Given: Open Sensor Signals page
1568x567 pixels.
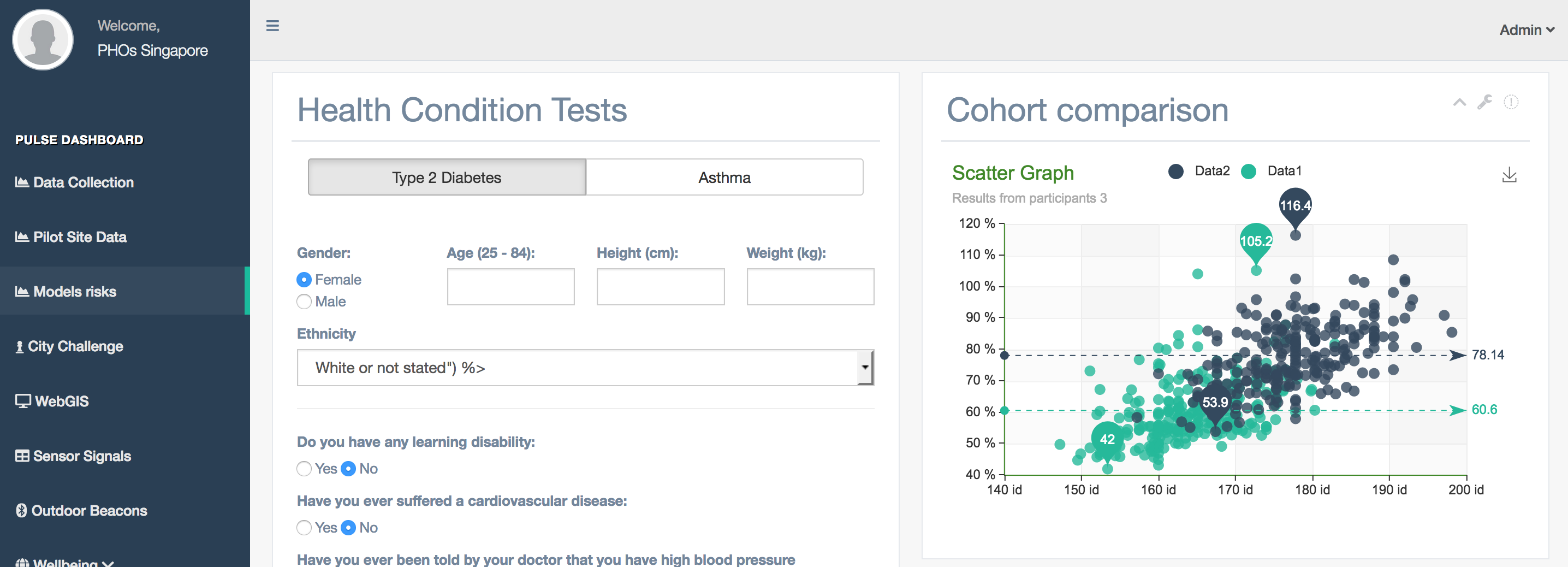Looking at the screenshot, I should [x=81, y=456].
